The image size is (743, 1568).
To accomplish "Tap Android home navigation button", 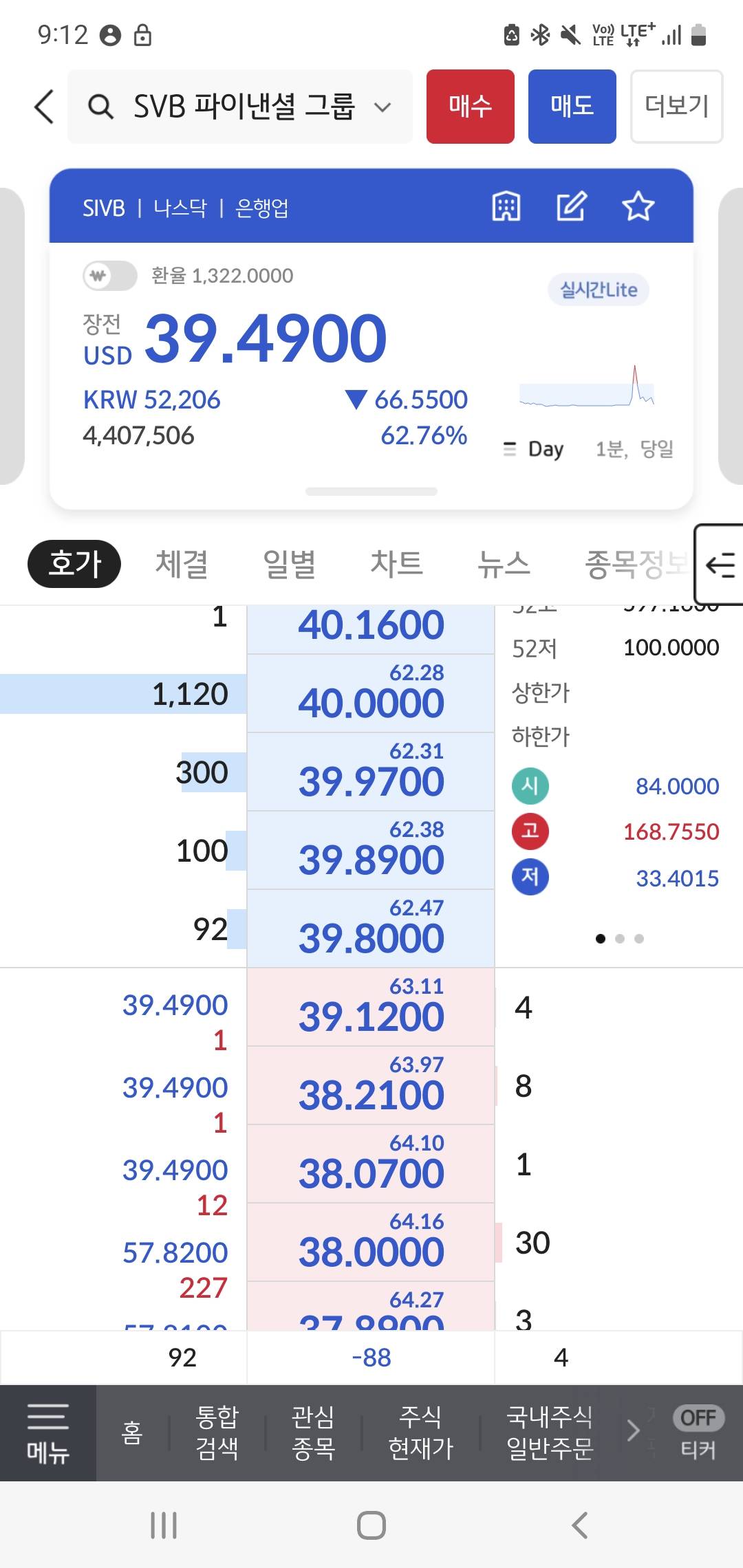I will pyautogui.click(x=371, y=1525).
